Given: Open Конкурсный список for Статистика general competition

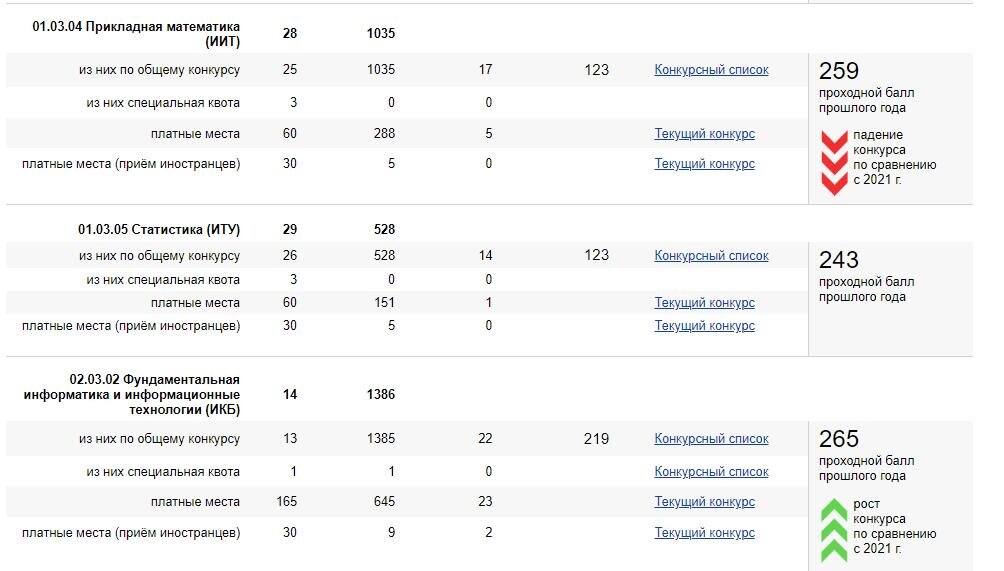Looking at the screenshot, I should coord(711,255).
